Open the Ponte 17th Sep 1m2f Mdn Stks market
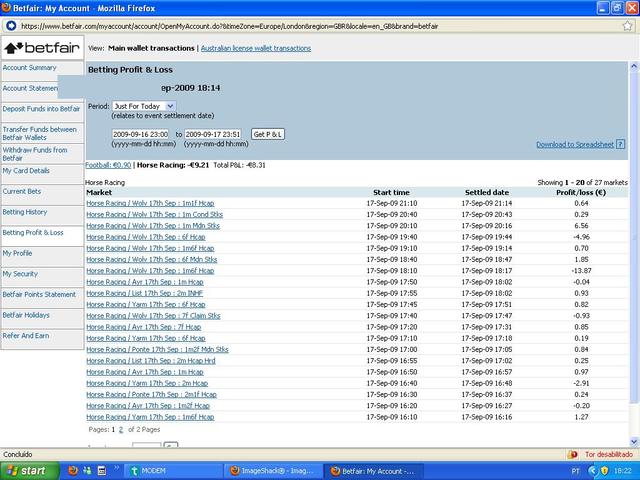This screenshot has width=640, height=480. [x=158, y=349]
